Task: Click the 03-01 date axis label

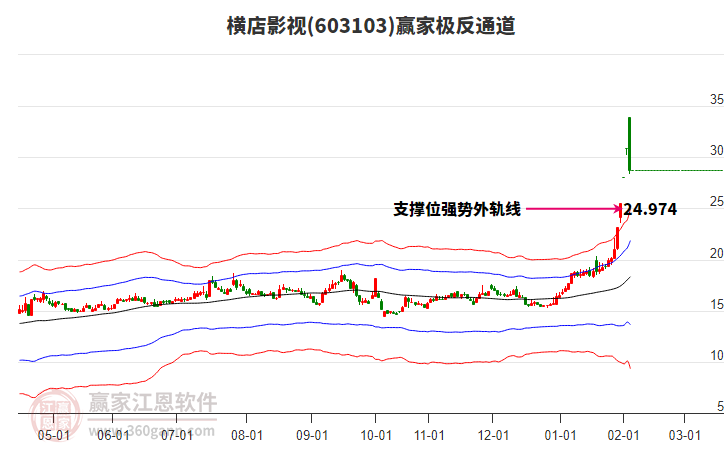Action: click(684, 436)
